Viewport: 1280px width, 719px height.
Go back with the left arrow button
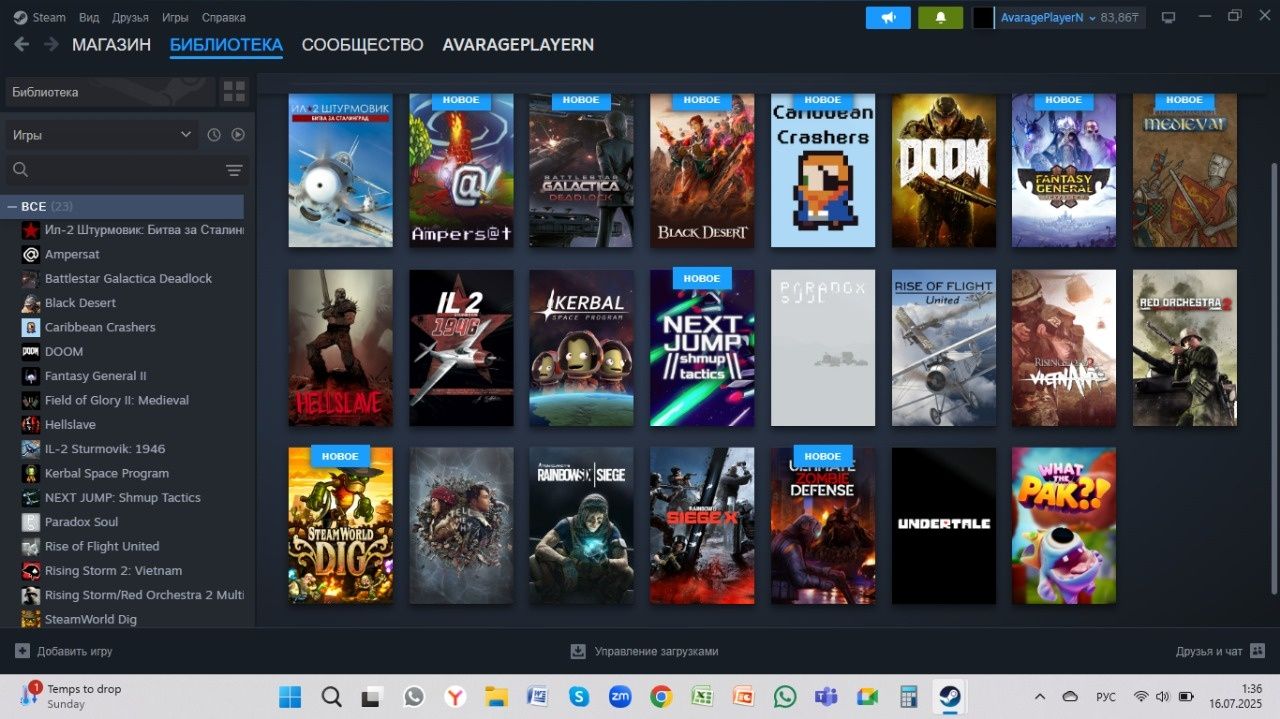click(21, 44)
